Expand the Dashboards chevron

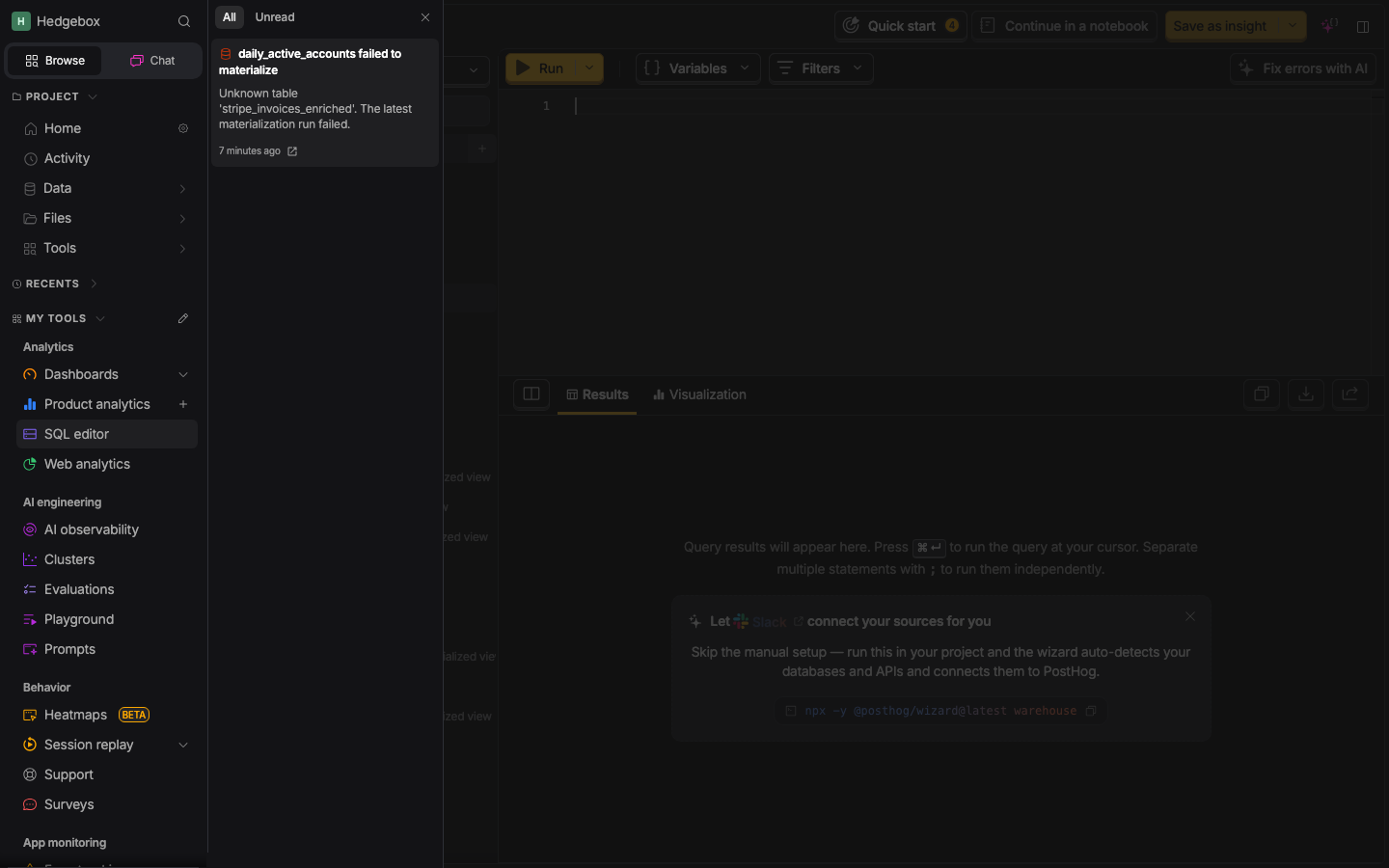[x=183, y=374]
